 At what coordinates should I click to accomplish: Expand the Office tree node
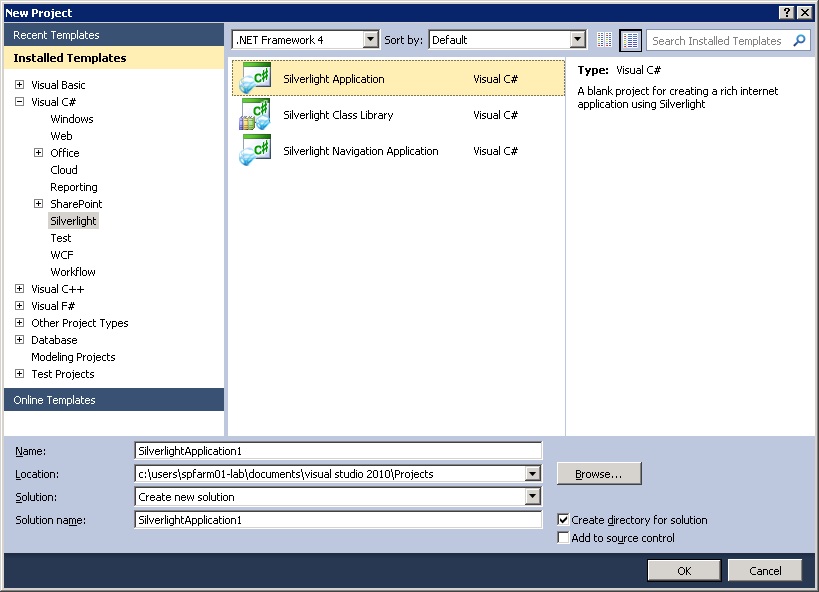38,153
